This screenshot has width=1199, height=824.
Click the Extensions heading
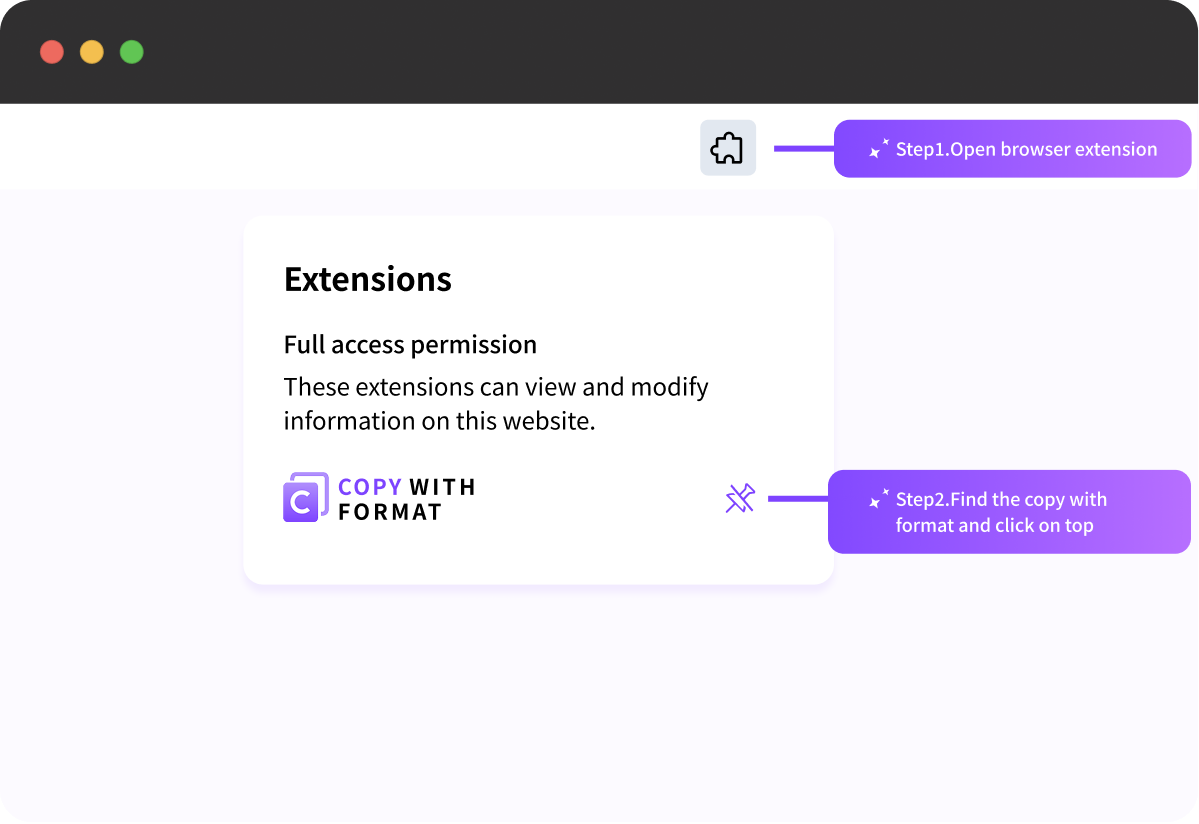coord(368,279)
